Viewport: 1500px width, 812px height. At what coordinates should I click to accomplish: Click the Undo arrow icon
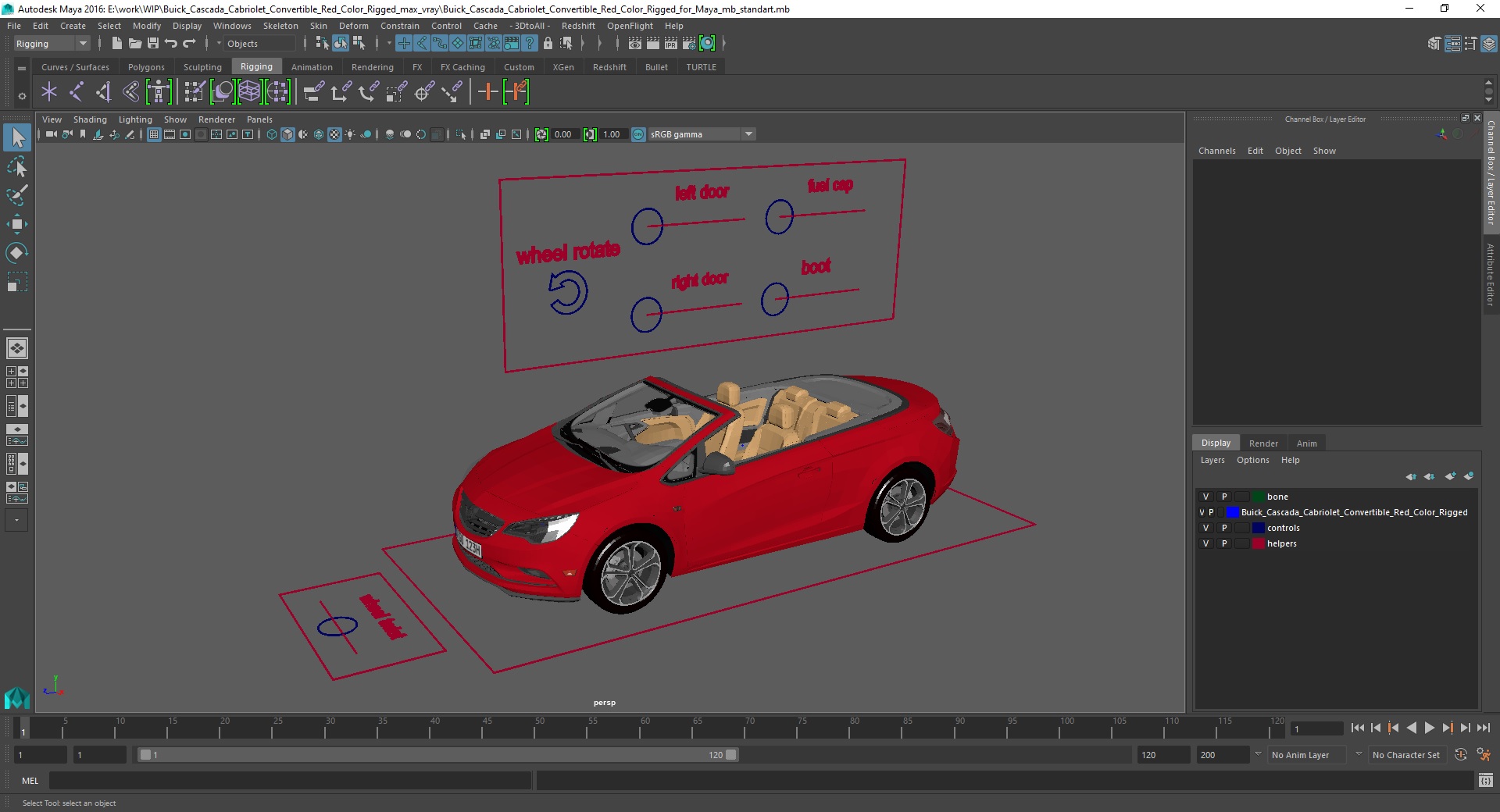point(171,44)
